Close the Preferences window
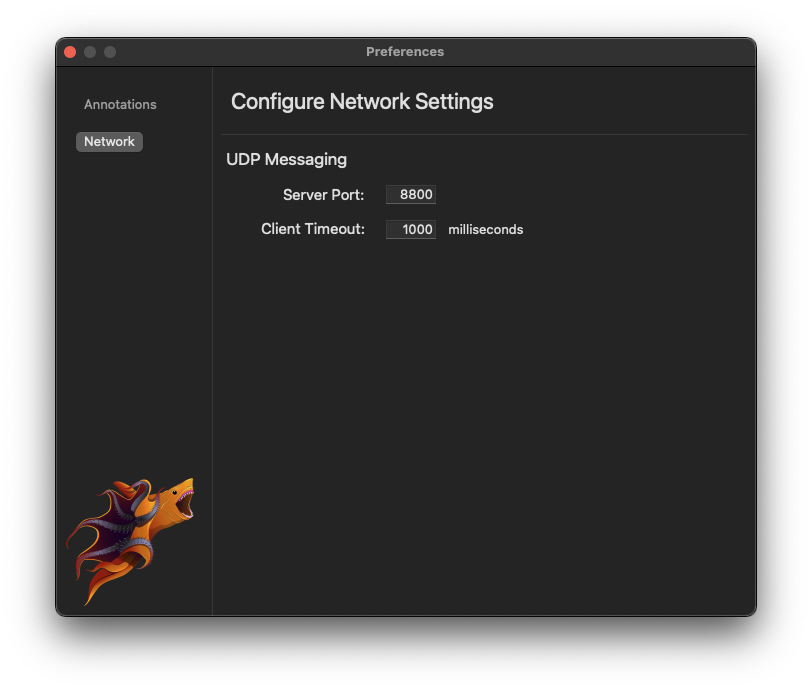This screenshot has height=690, width=812. coord(69,51)
